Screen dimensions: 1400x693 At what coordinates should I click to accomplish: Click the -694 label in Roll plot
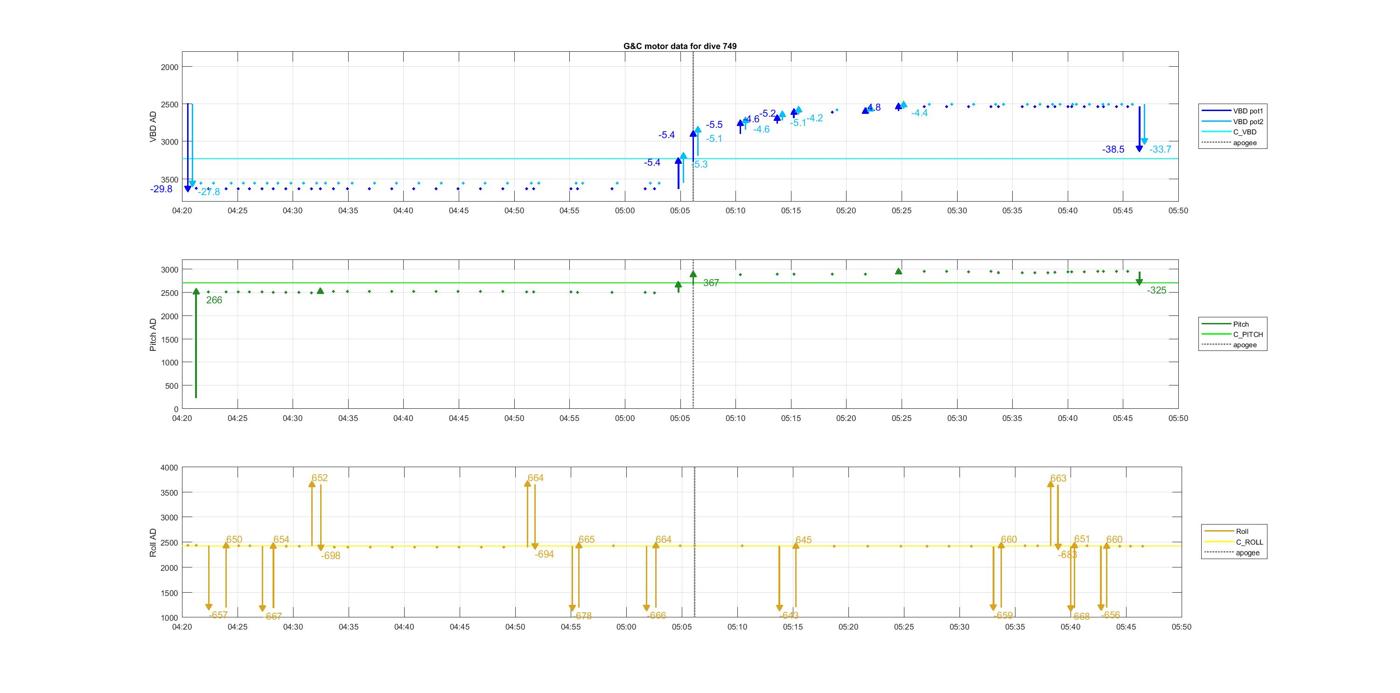tap(544, 554)
